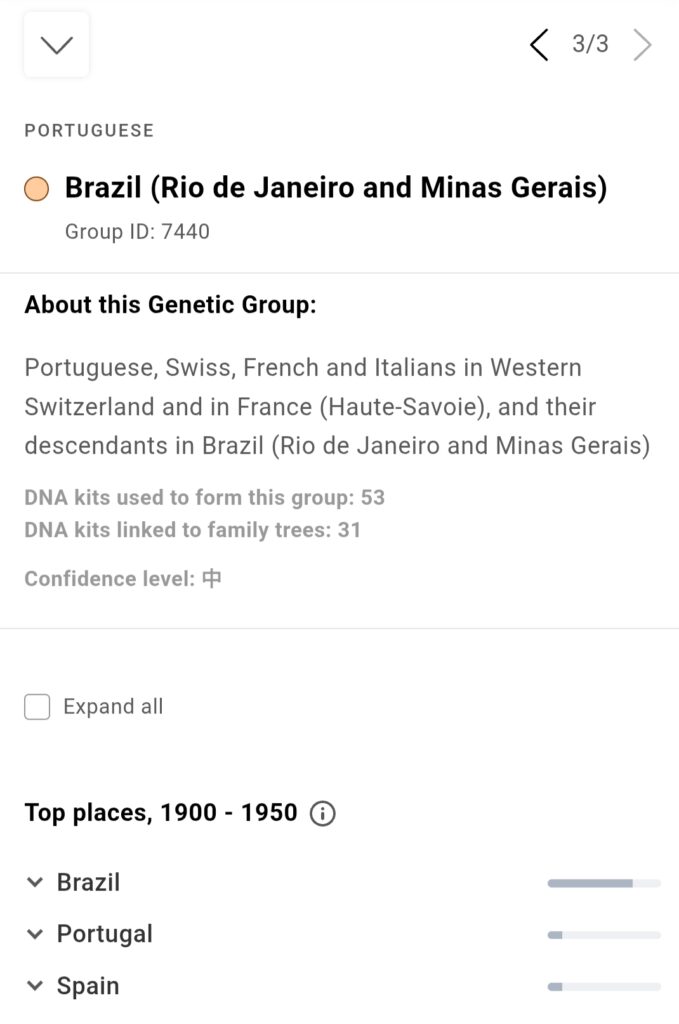Click the orange Brazil group color dot
Image resolution: width=679 pixels, height=1024 pixels.
[x=37, y=189]
